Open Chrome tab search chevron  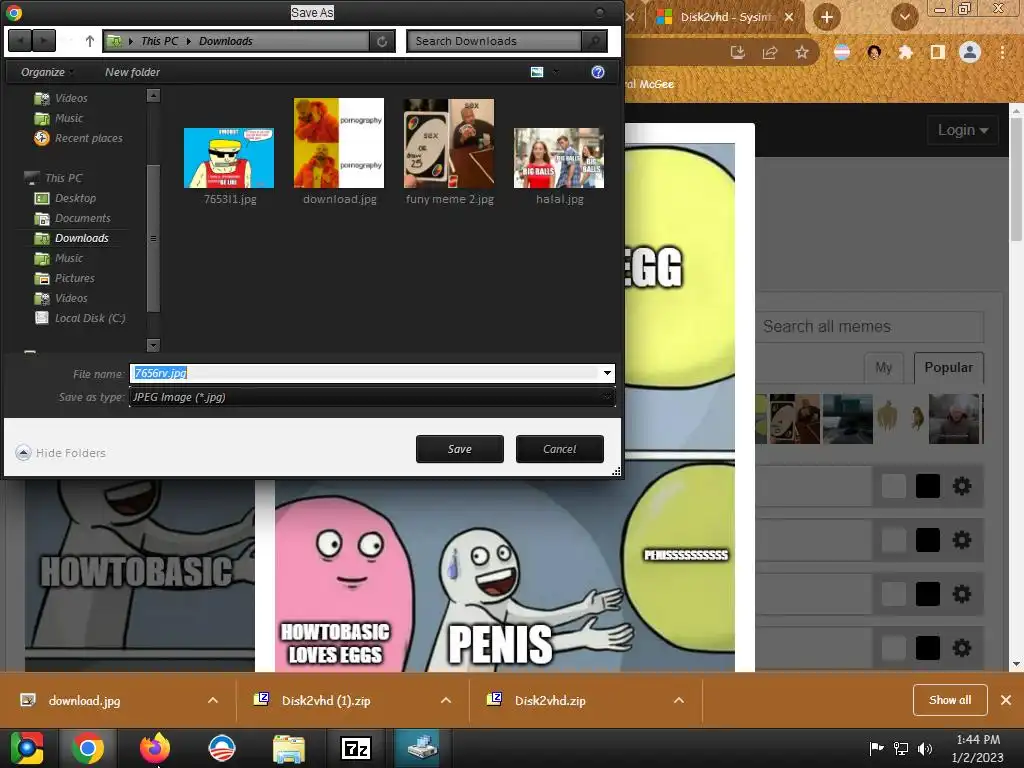pos(904,17)
